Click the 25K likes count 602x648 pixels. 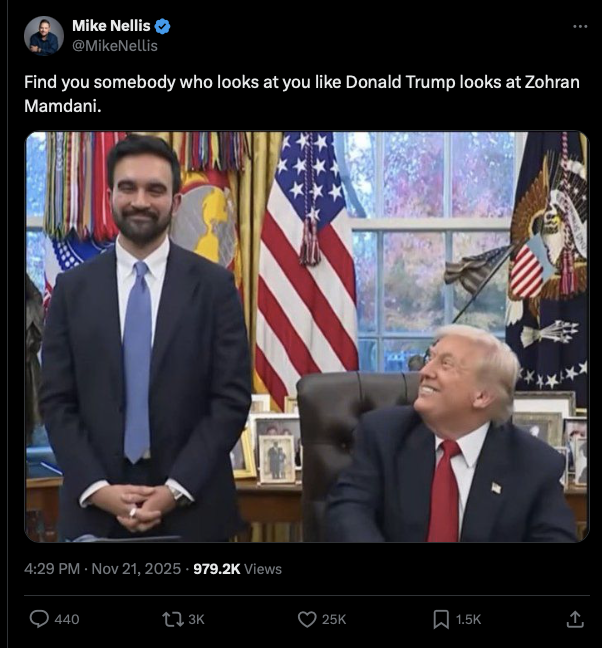pos(334,619)
